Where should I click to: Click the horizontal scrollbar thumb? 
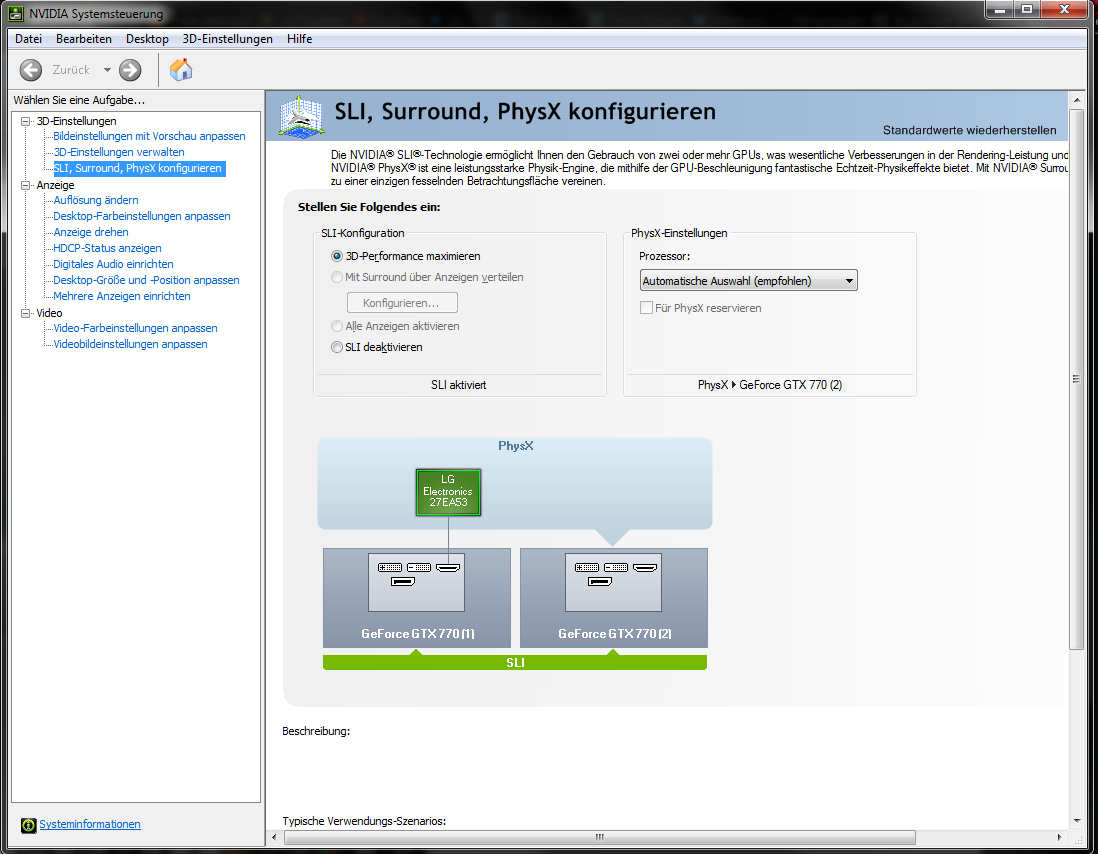[599, 837]
